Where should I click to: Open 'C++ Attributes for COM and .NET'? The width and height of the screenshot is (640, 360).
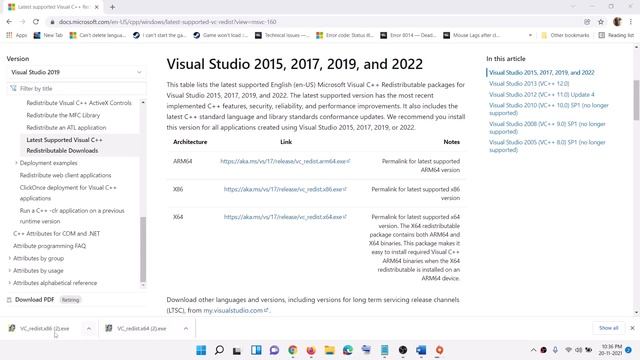56,233
